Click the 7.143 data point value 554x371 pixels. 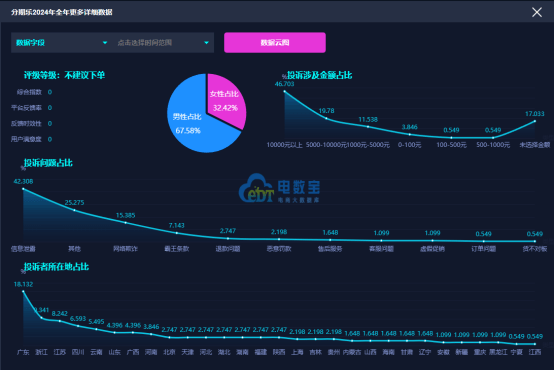click(177, 225)
